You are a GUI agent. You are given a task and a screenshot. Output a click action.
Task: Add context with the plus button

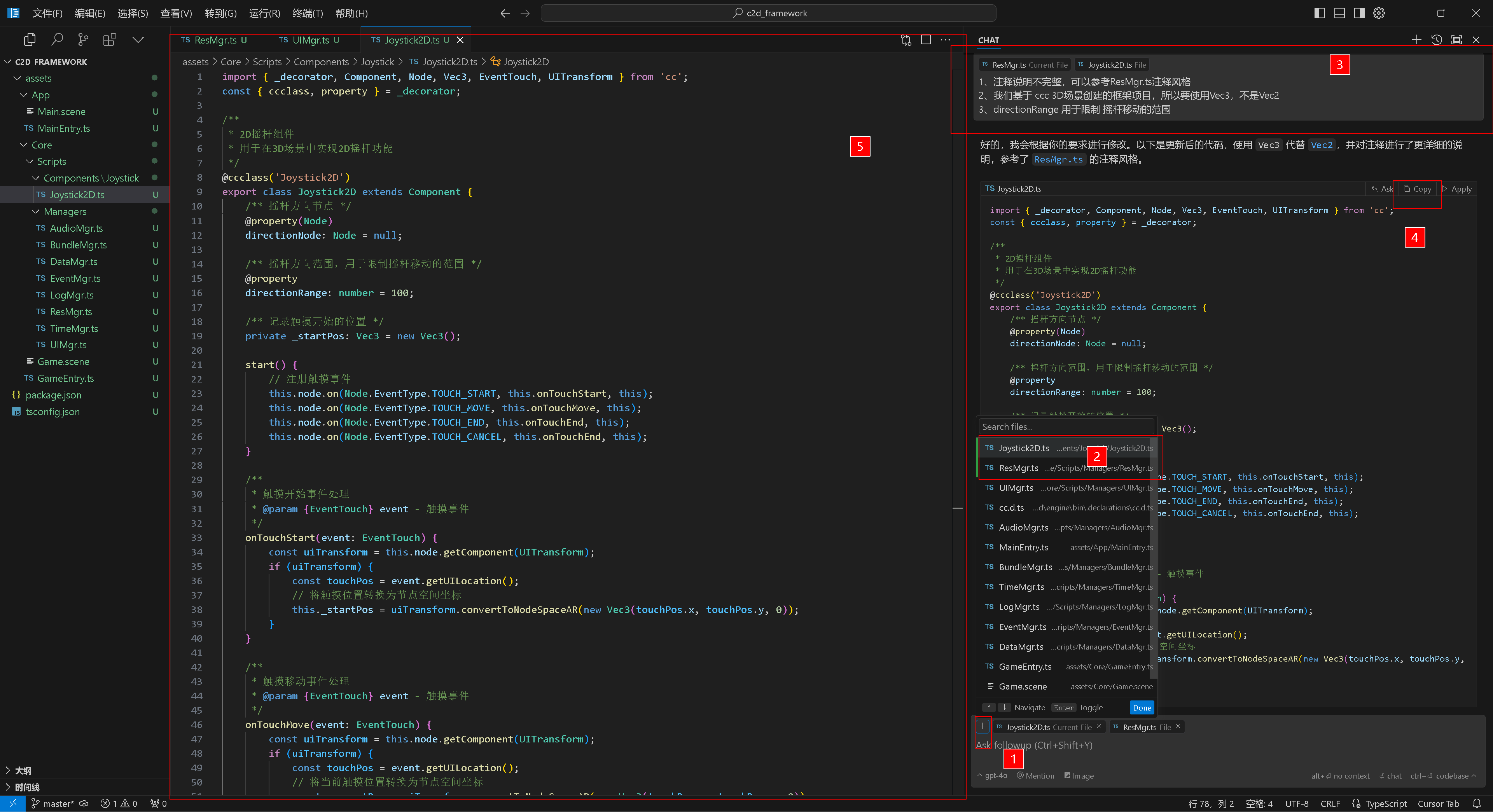point(983,726)
